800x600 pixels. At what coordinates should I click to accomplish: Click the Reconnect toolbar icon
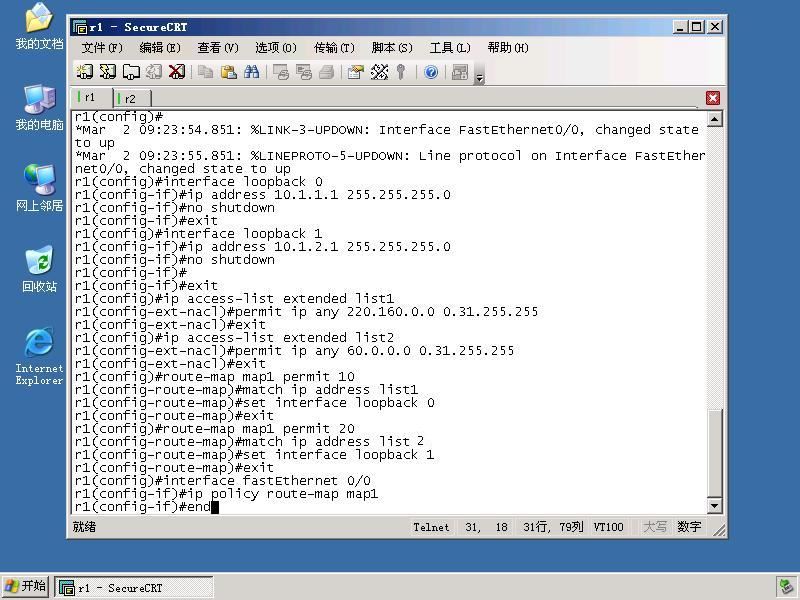click(154, 72)
